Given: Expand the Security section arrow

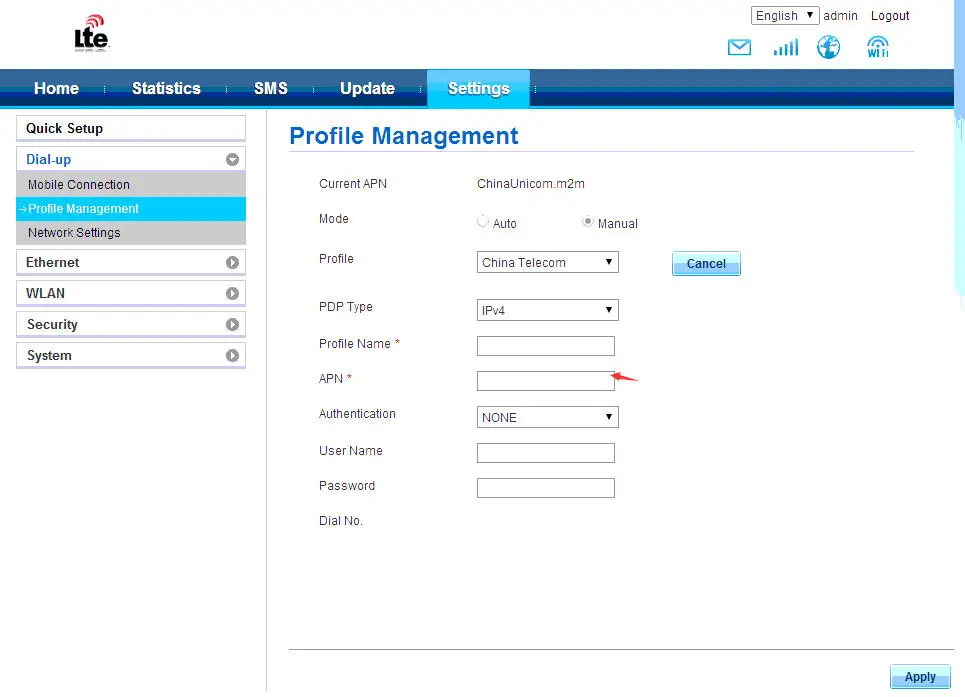Looking at the screenshot, I should click(x=232, y=324).
